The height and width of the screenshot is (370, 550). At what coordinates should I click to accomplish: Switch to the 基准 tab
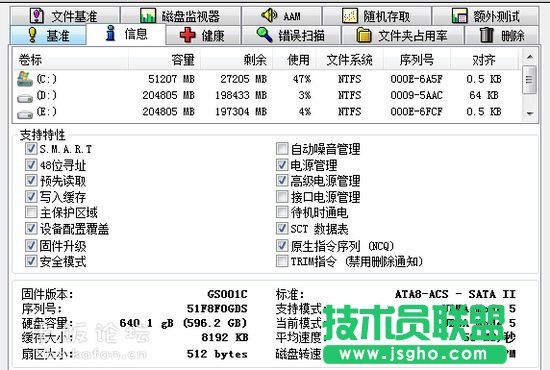48,35
